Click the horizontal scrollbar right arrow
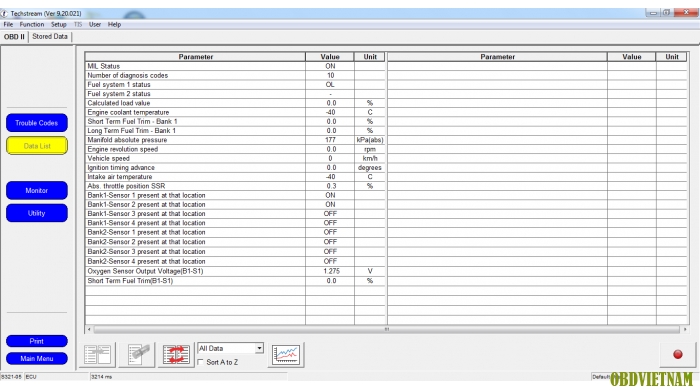Viewport: 700px width, 390px height. coord(685,329)
